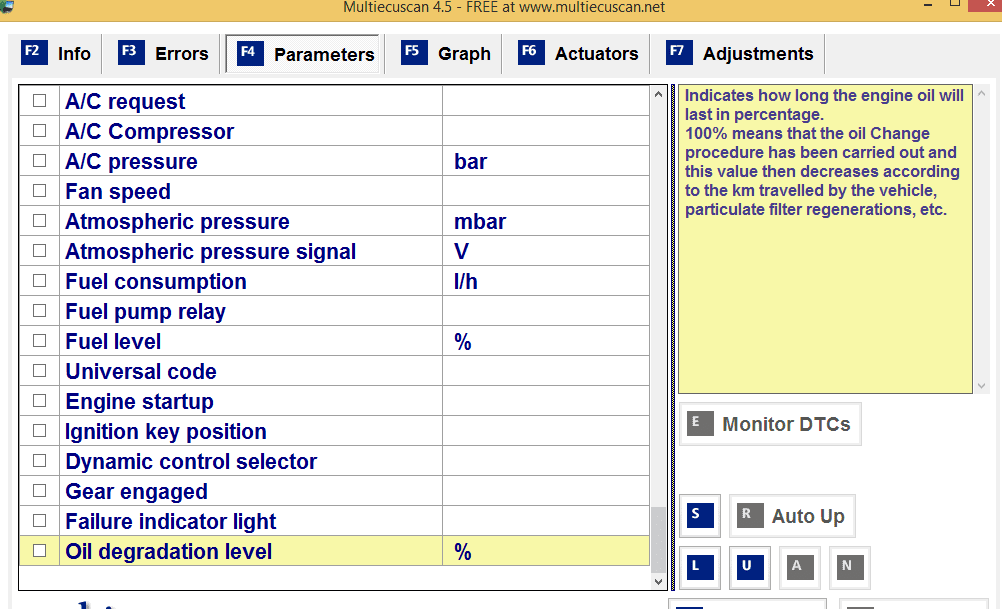Tick the Fuel consumption checkbox

(40, 281)
